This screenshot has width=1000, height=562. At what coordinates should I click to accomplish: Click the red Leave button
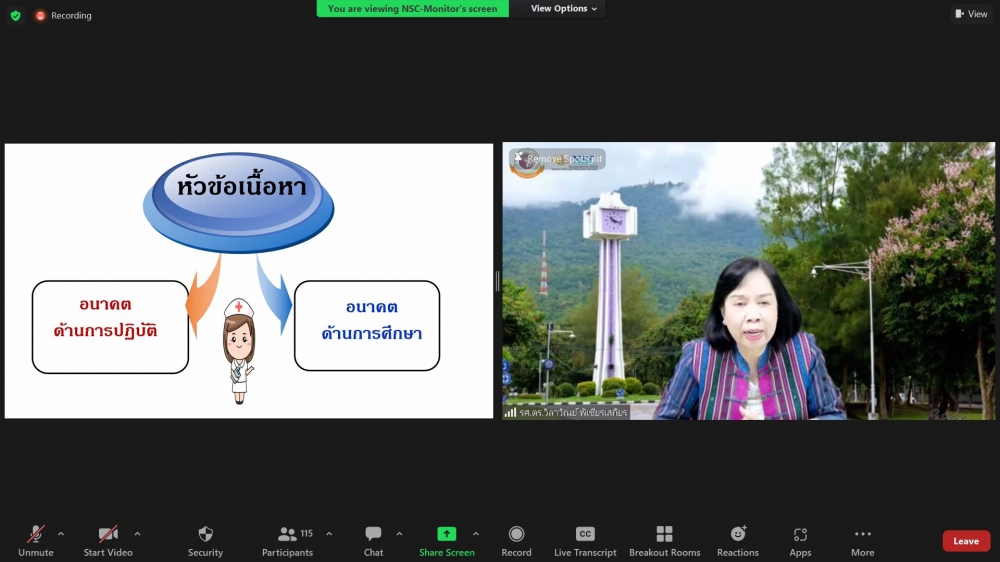[x=966, y=541]
